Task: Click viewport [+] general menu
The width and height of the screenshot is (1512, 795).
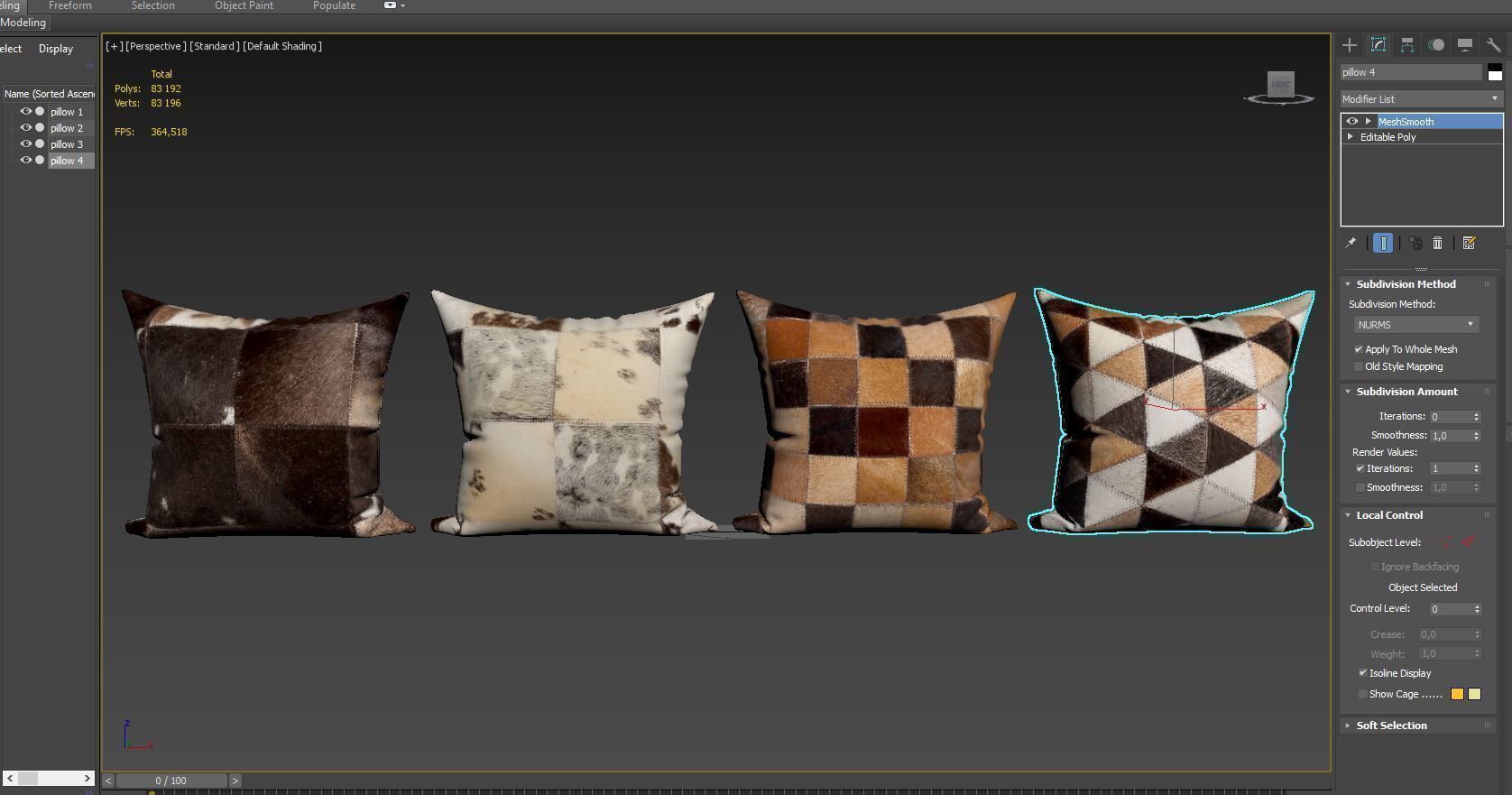Action: 114,46
